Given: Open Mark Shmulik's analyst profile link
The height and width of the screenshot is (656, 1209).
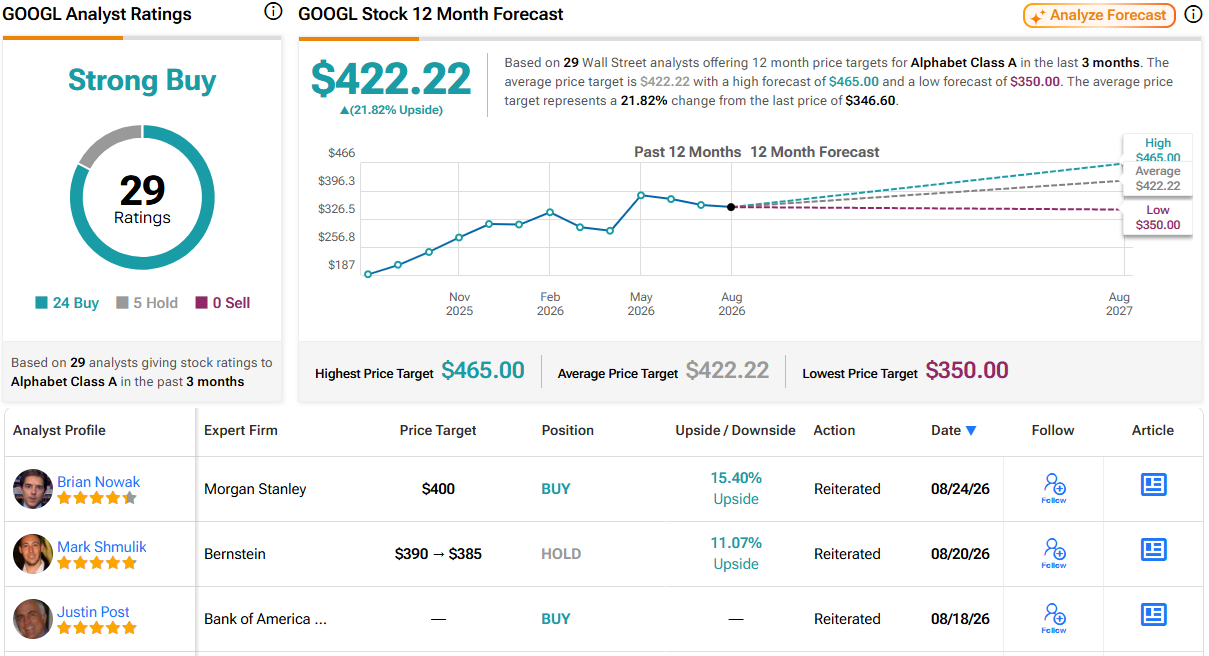Looking at the screenshot, I should coord(101,547).
